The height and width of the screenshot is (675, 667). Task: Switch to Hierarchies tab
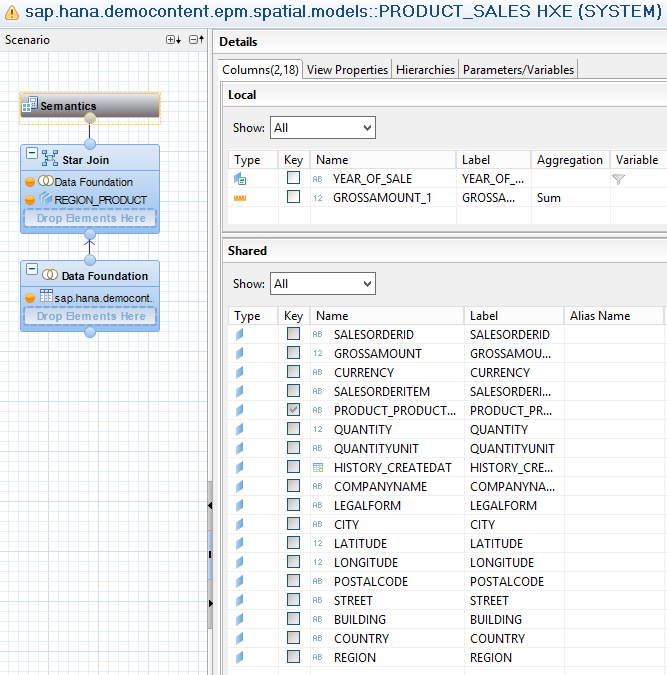[x=425, y=70]
